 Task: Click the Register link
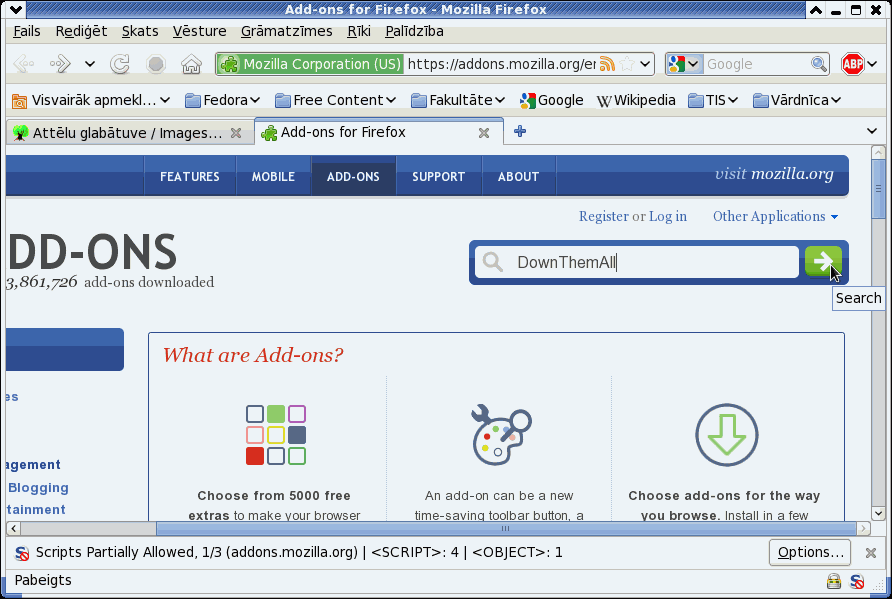point(604,216)
